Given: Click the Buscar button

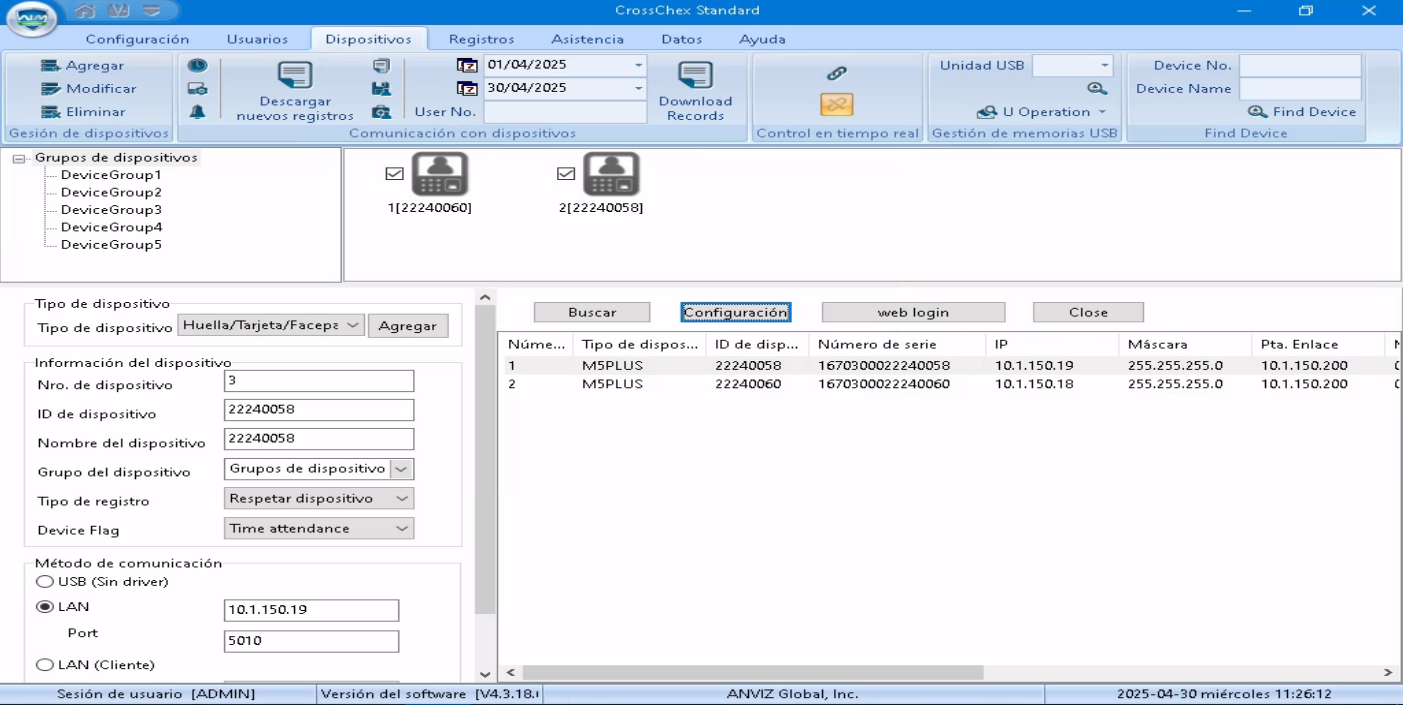Looking at the screenshot, I should click(592, 313).
